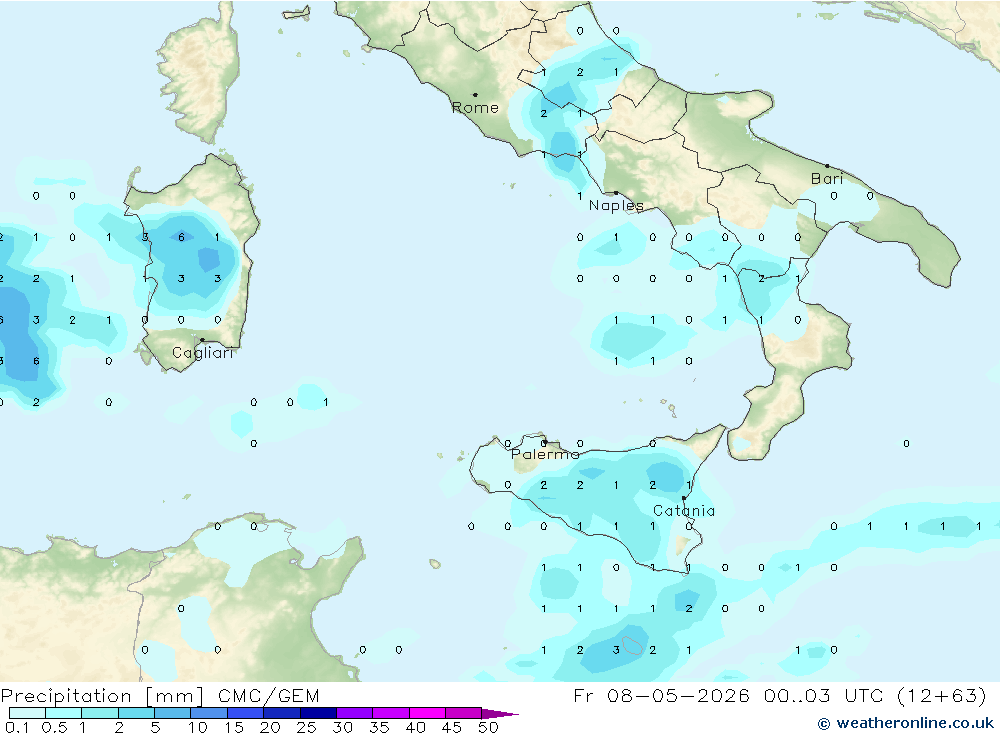This screenshot has width=1000, height=733.
Task: Click the legend arrow tip above 50
Action: click(x=501, y=714)
